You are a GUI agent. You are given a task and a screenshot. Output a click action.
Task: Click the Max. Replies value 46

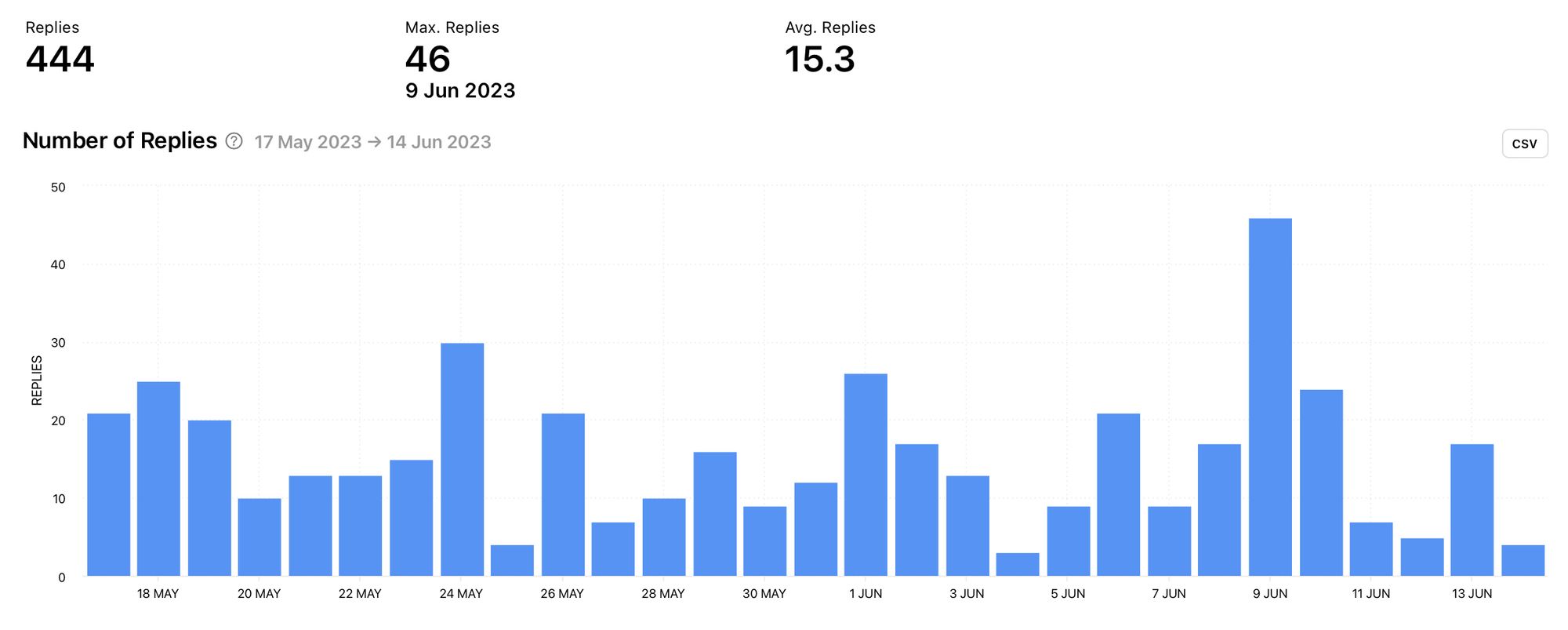click(x=428, y=60)
